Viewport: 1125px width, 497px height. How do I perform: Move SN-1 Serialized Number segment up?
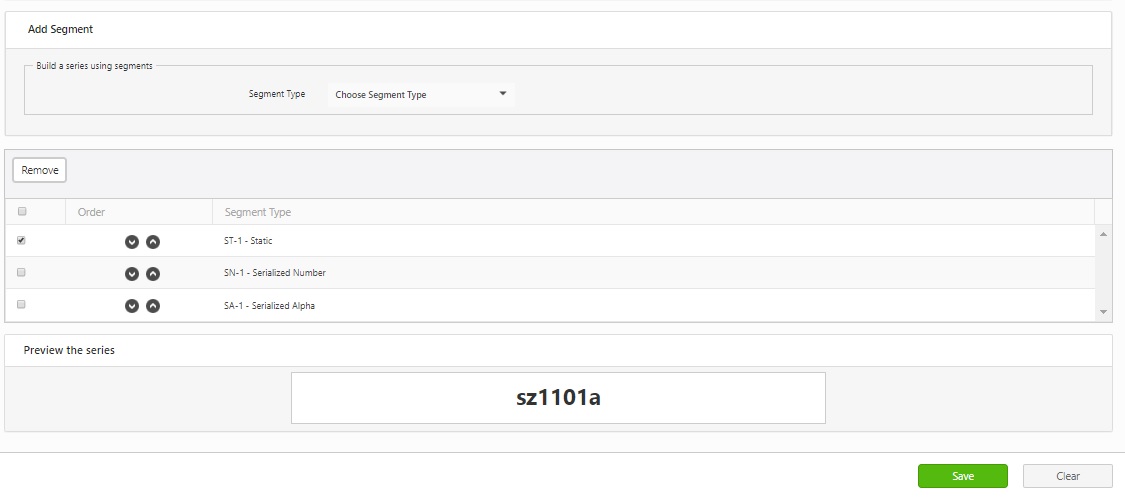coord(153,273)
